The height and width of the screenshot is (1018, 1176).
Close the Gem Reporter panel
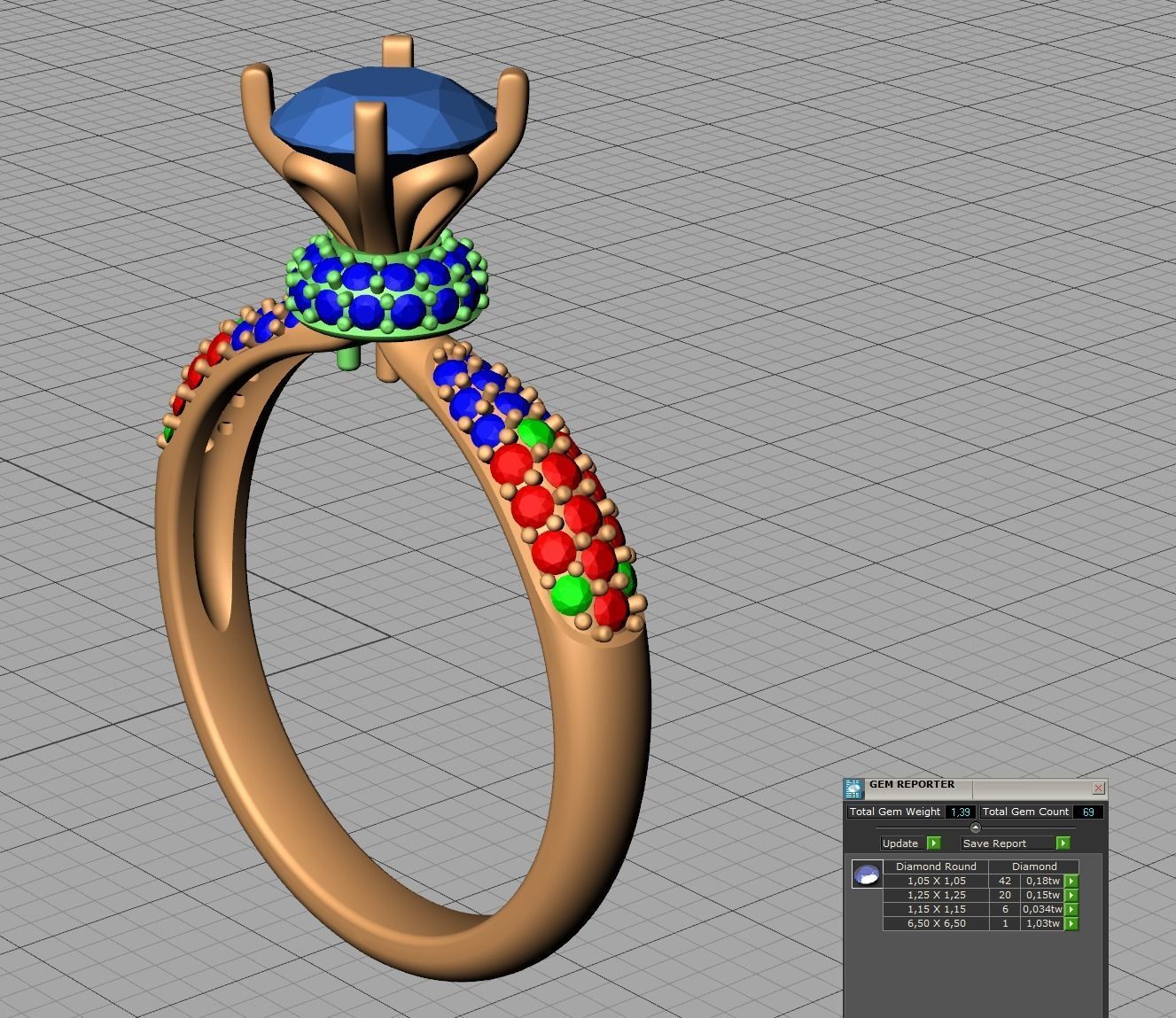tap(1098, 788)
